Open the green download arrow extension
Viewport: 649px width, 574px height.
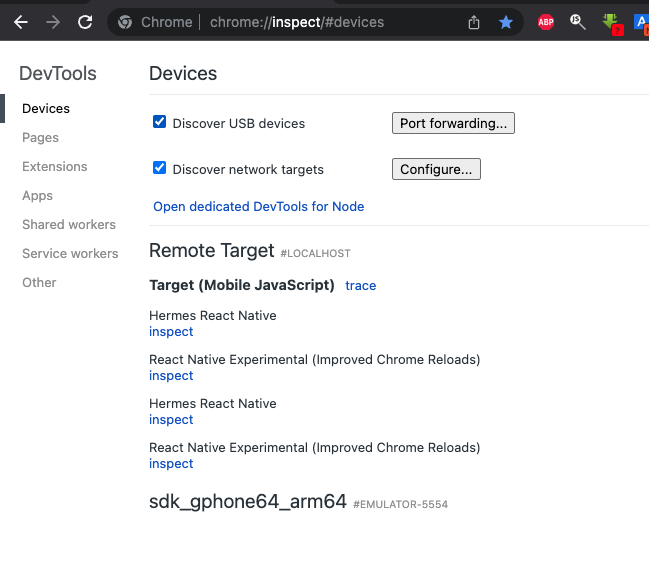[612, 24]
